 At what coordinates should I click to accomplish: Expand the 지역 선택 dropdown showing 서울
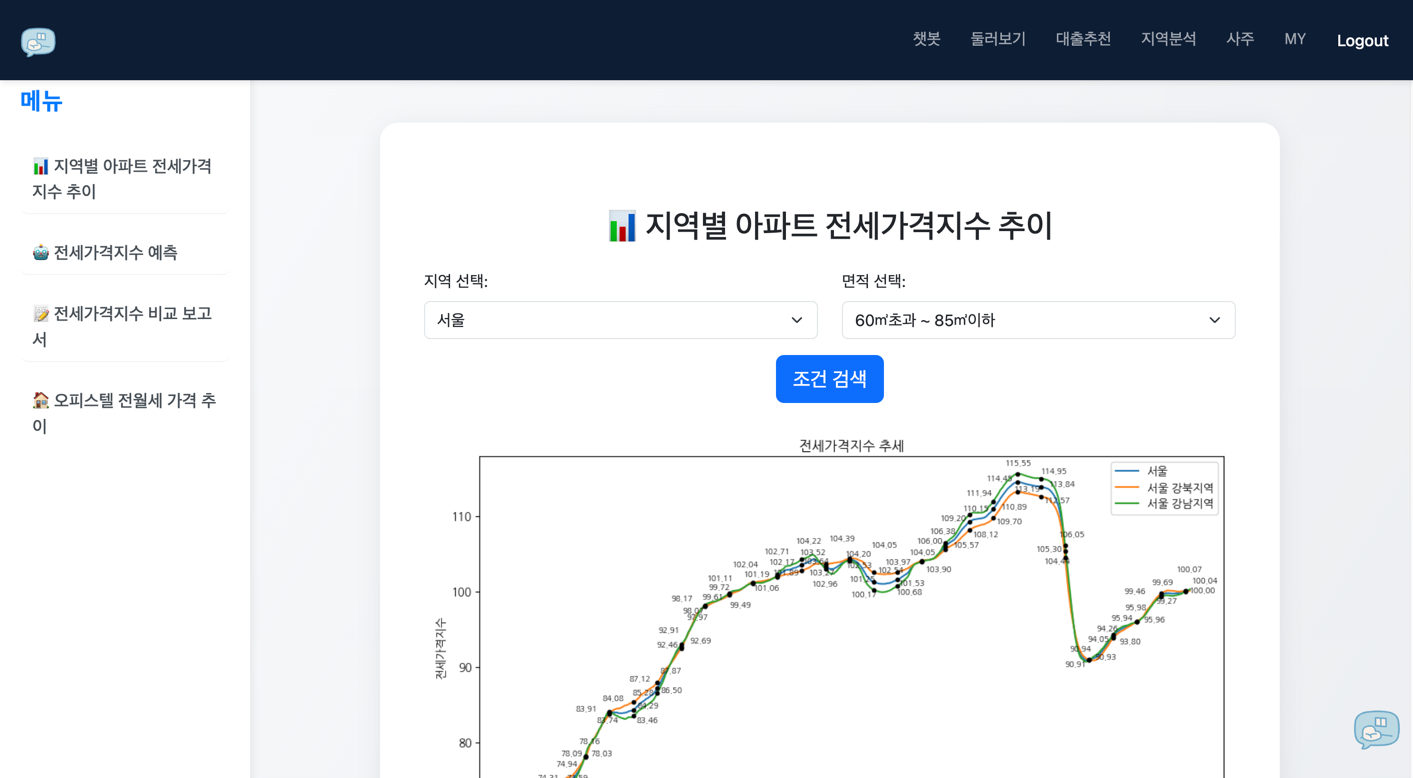click(620, 320)
